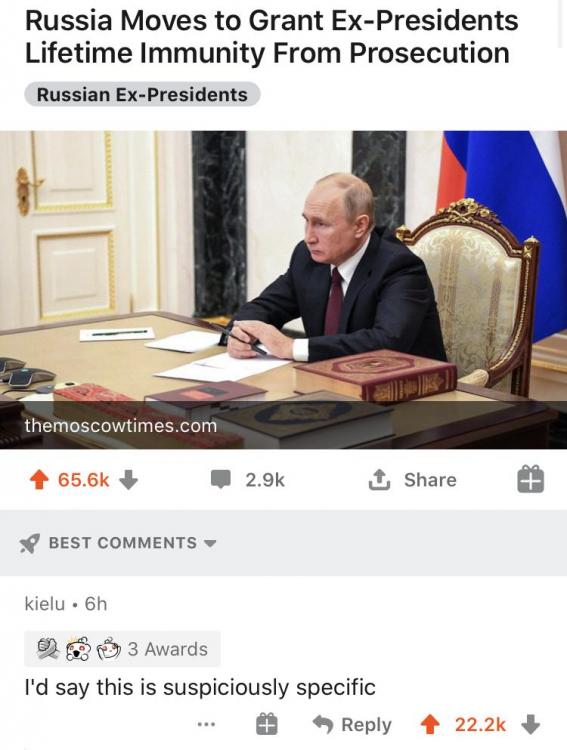Open comment three-dot options menu
The height and width of the screenshot is (750, 567).
[206, 725]
